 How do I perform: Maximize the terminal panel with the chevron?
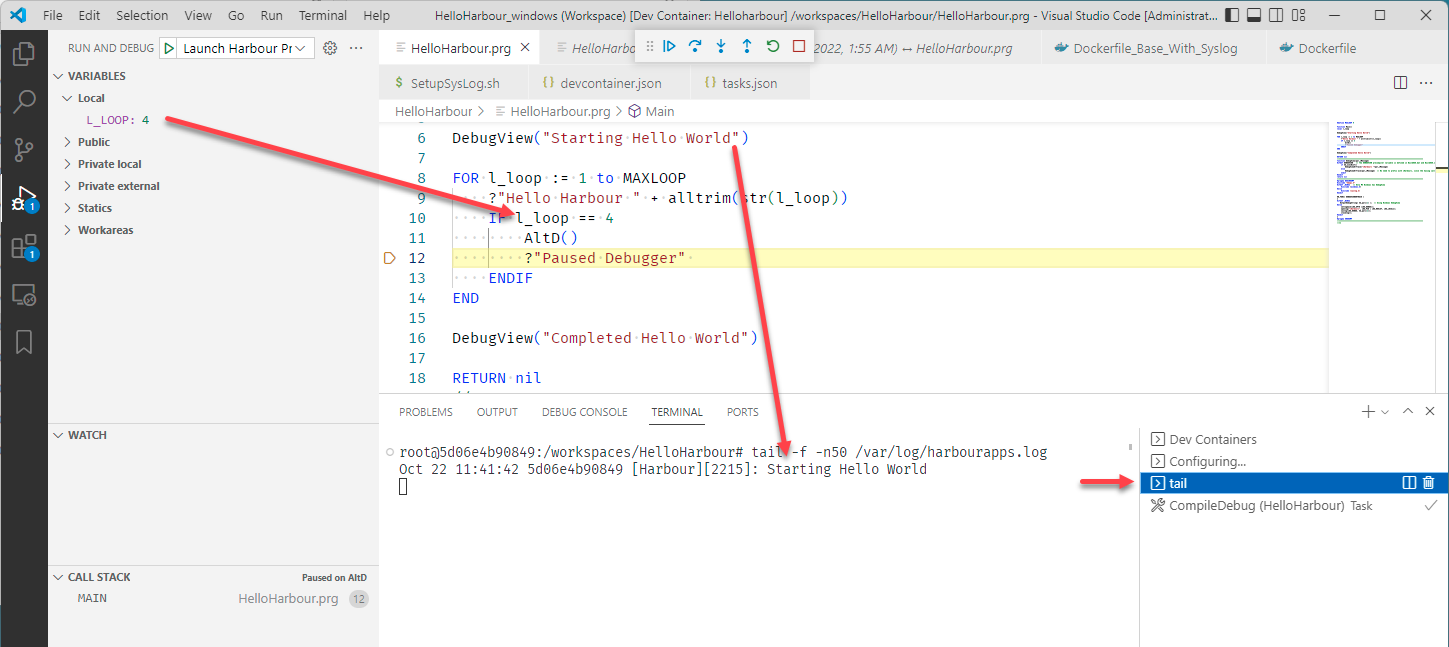pos(1407,411)
